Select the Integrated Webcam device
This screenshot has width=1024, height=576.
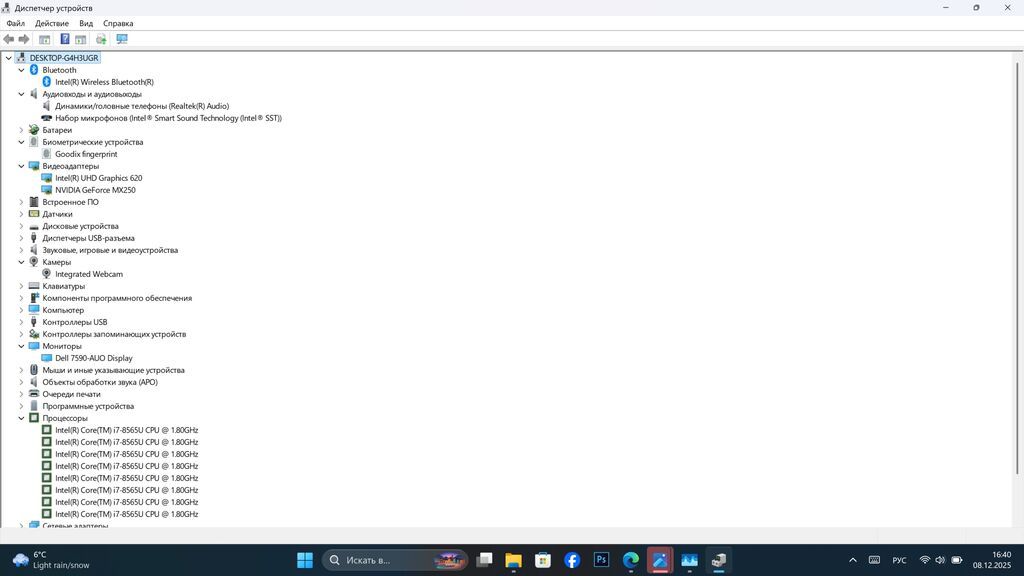89,274
